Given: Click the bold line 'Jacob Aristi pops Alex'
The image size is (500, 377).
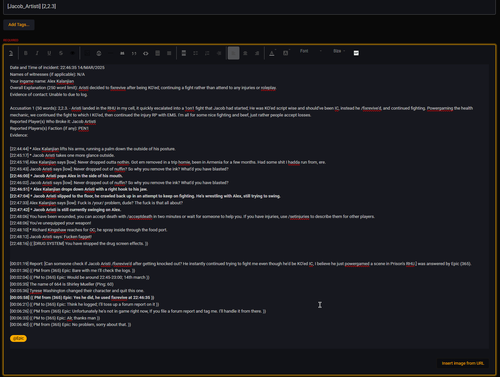Looking at the screenshot, I should point(66,176).
